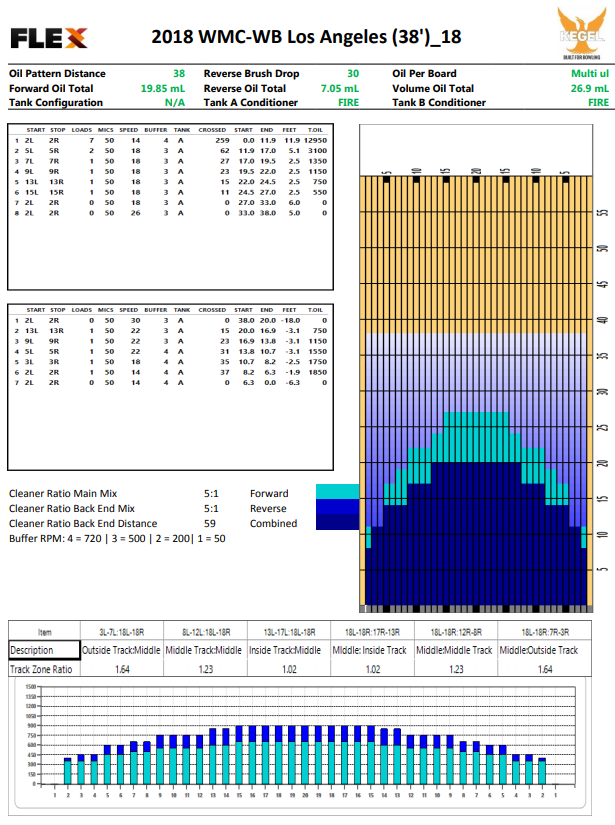The width and height of the screenshot is (615, 825).
Task: Click the '18L-18R:17R-13R' column header
Action: coord(372,632)
